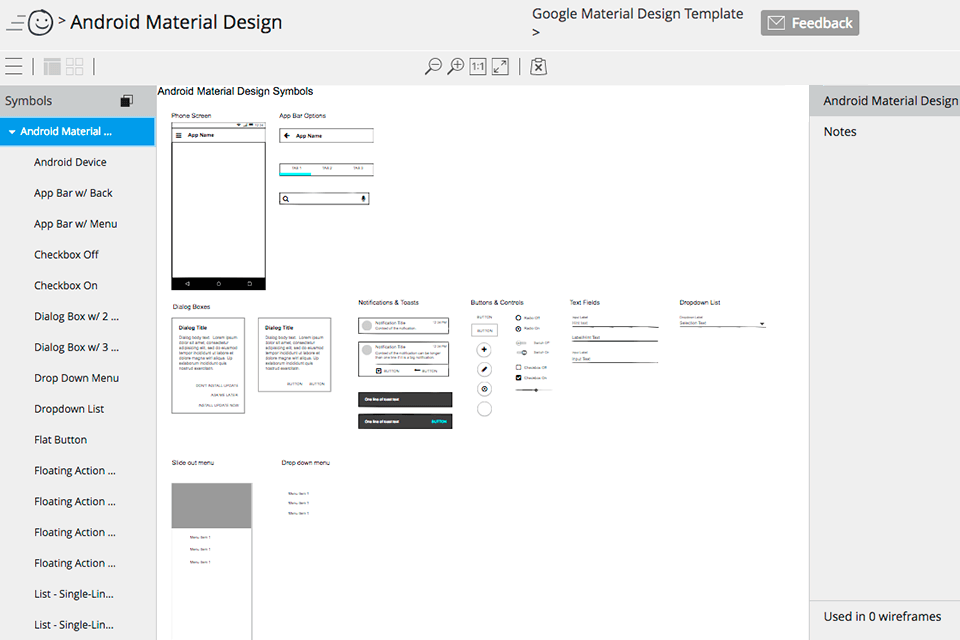This screenshot has height=640, width=960.
Task: Select Dialog Box w/ 2 symbol
Action: [x=77, y=316]
